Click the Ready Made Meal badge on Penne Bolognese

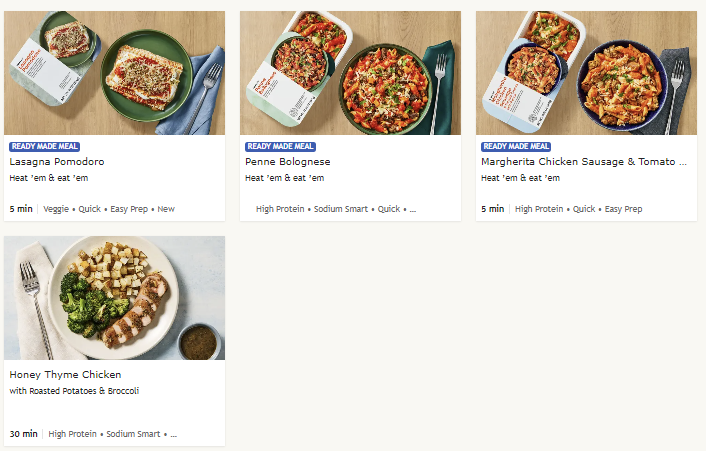point(280,146)
